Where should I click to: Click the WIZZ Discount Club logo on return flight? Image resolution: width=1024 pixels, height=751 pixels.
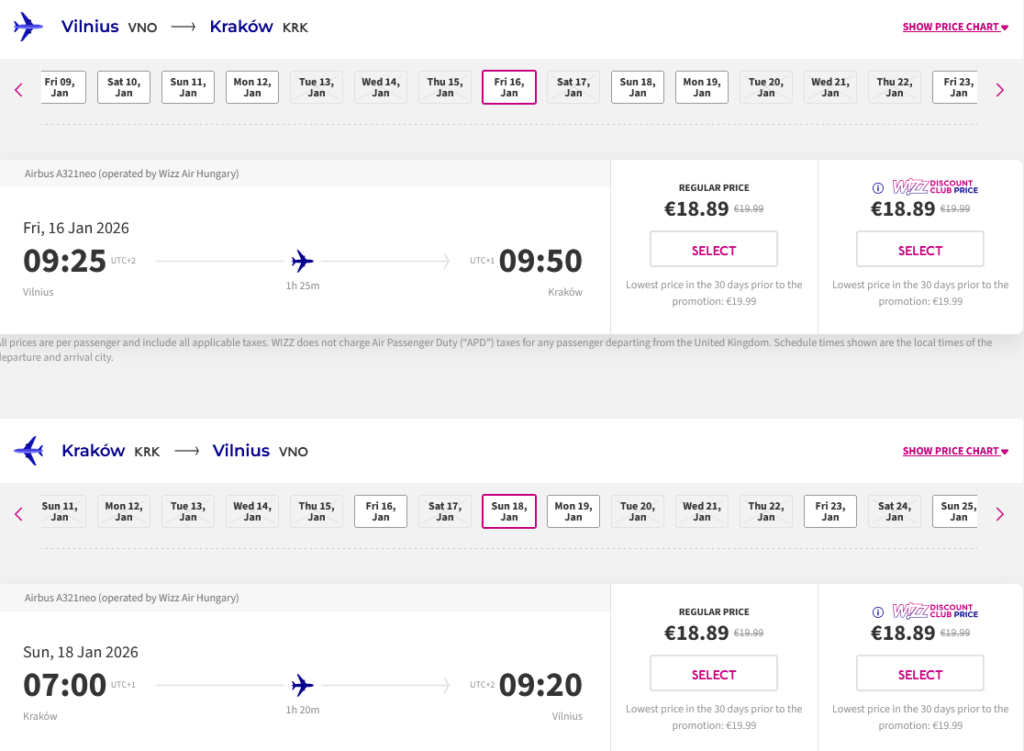click(934, 611)
